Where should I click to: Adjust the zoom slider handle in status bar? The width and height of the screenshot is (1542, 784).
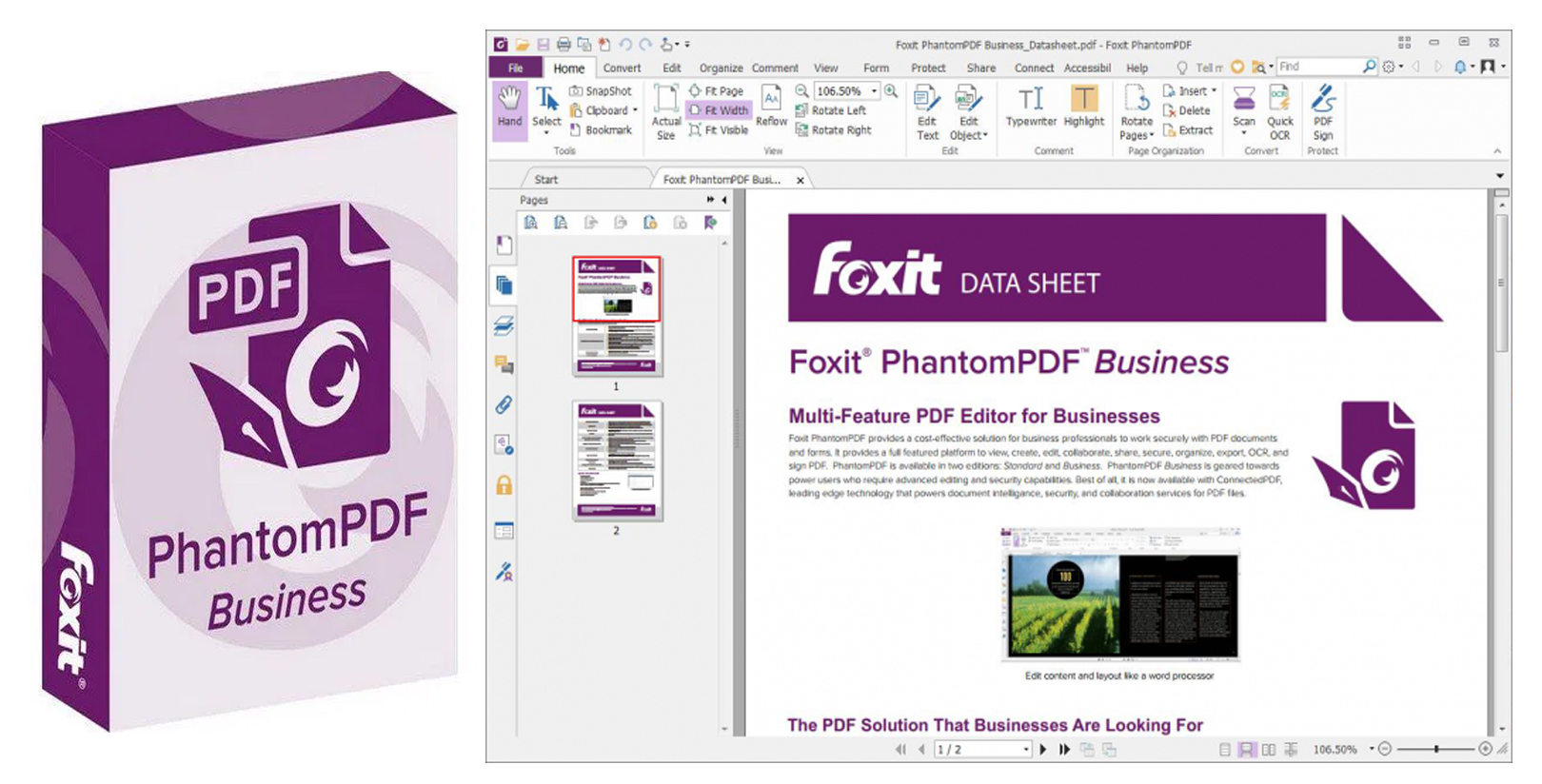1436,750
